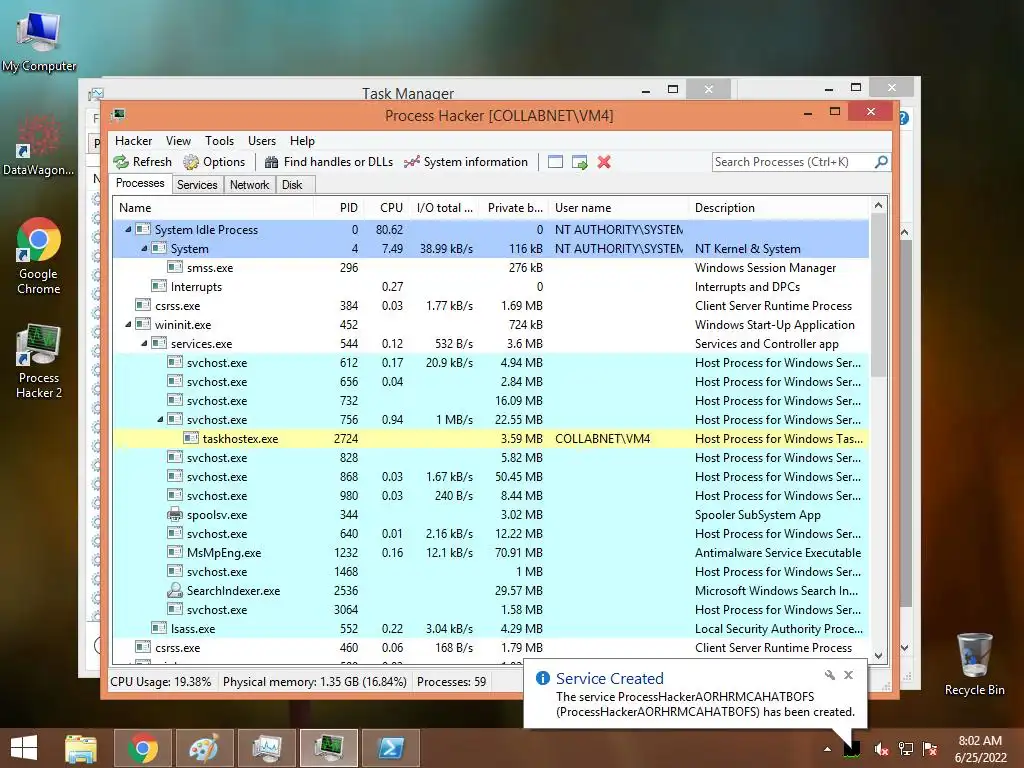Click the process list vertical scrollbar thumb

pos(879,295)
